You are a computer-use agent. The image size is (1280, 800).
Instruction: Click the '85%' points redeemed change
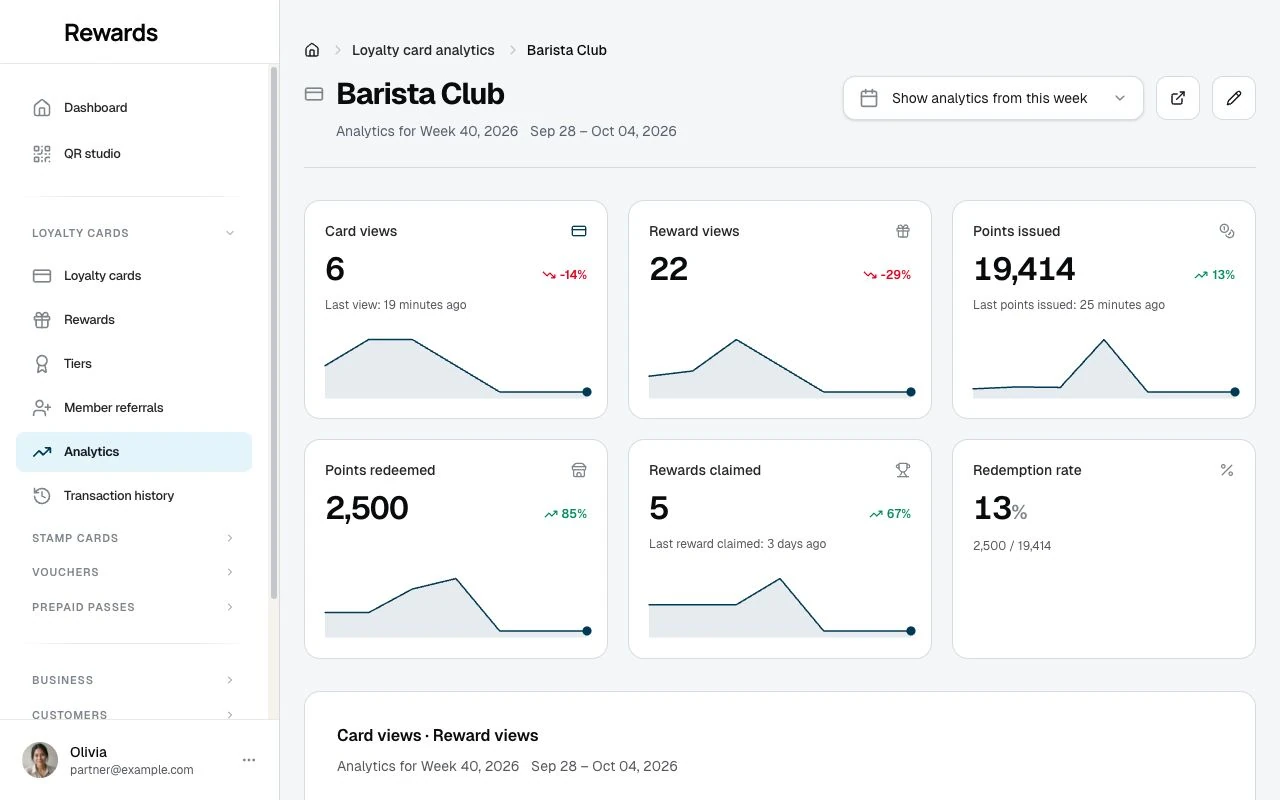(565, 514)
